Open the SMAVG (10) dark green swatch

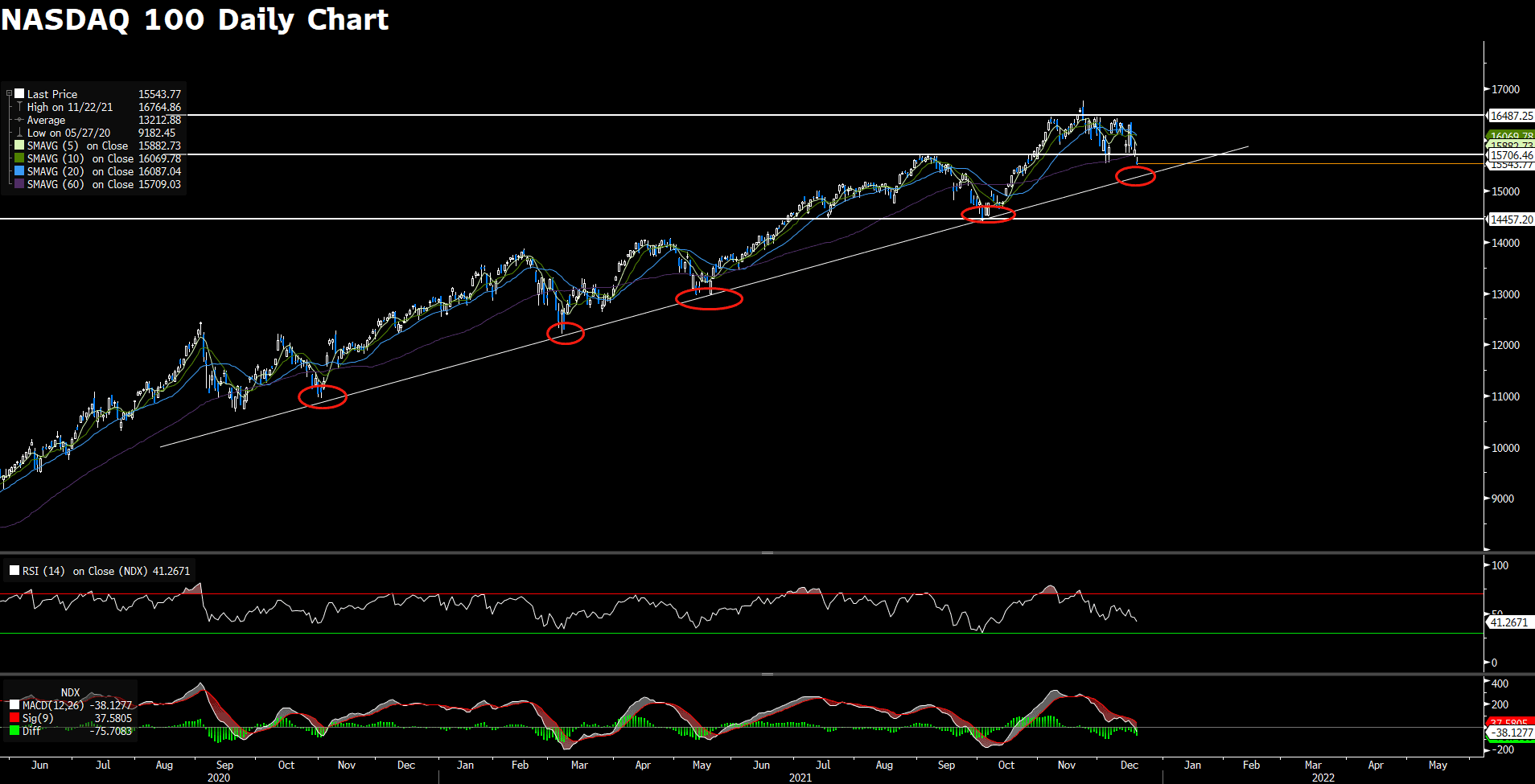click(19, 158)
